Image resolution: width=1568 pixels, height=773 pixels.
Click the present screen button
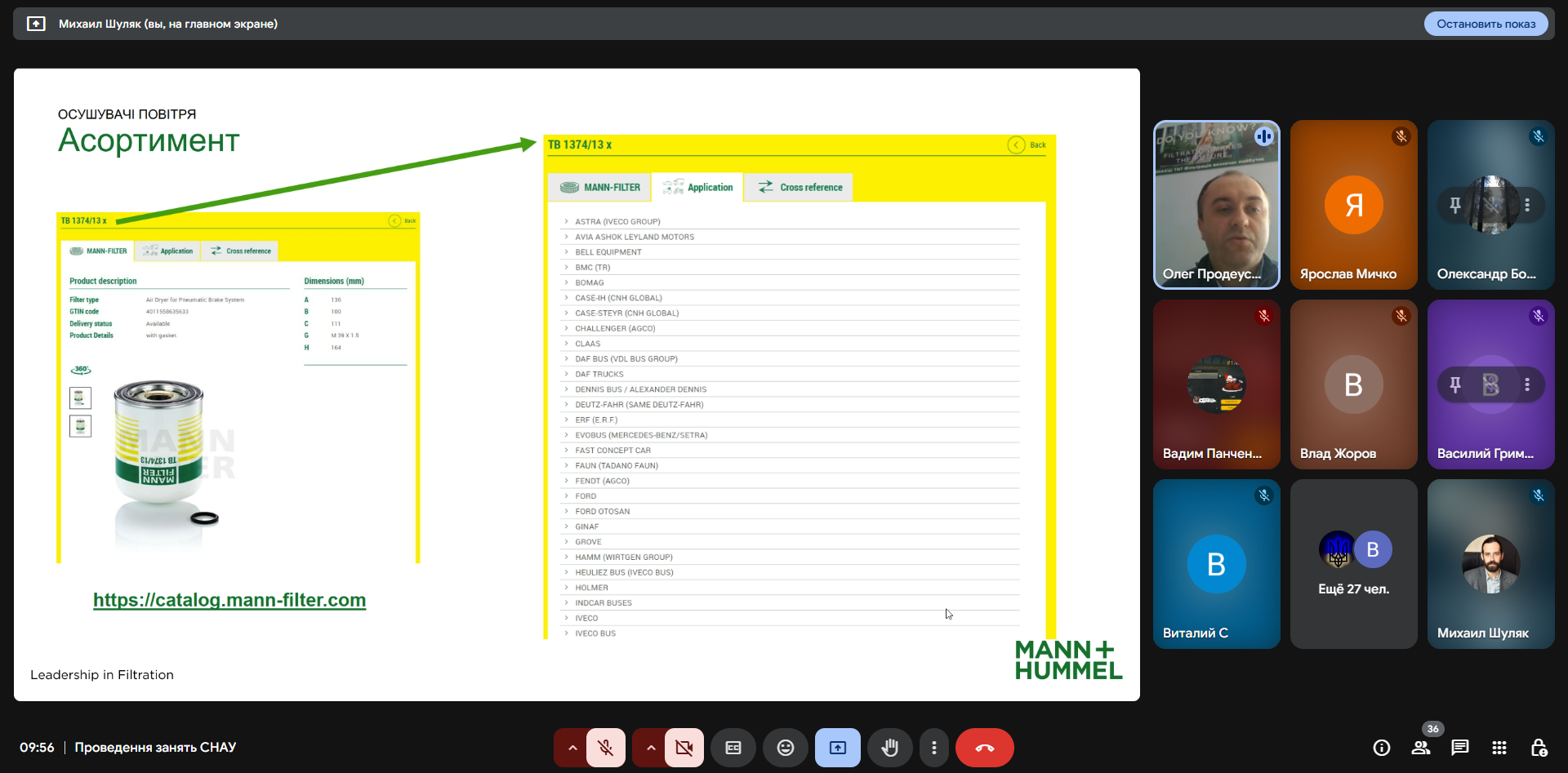838,748
